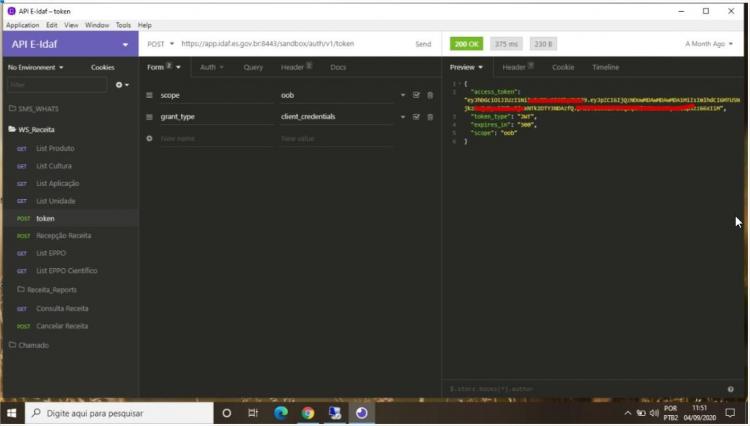Click the request URL field

pyautogui.click(x=293, y=44)
